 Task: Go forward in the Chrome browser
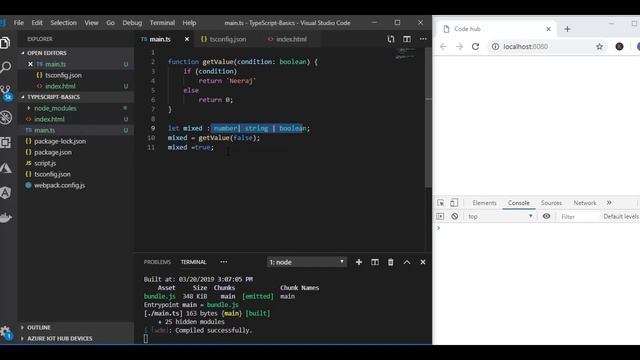(x=460, y=47)
